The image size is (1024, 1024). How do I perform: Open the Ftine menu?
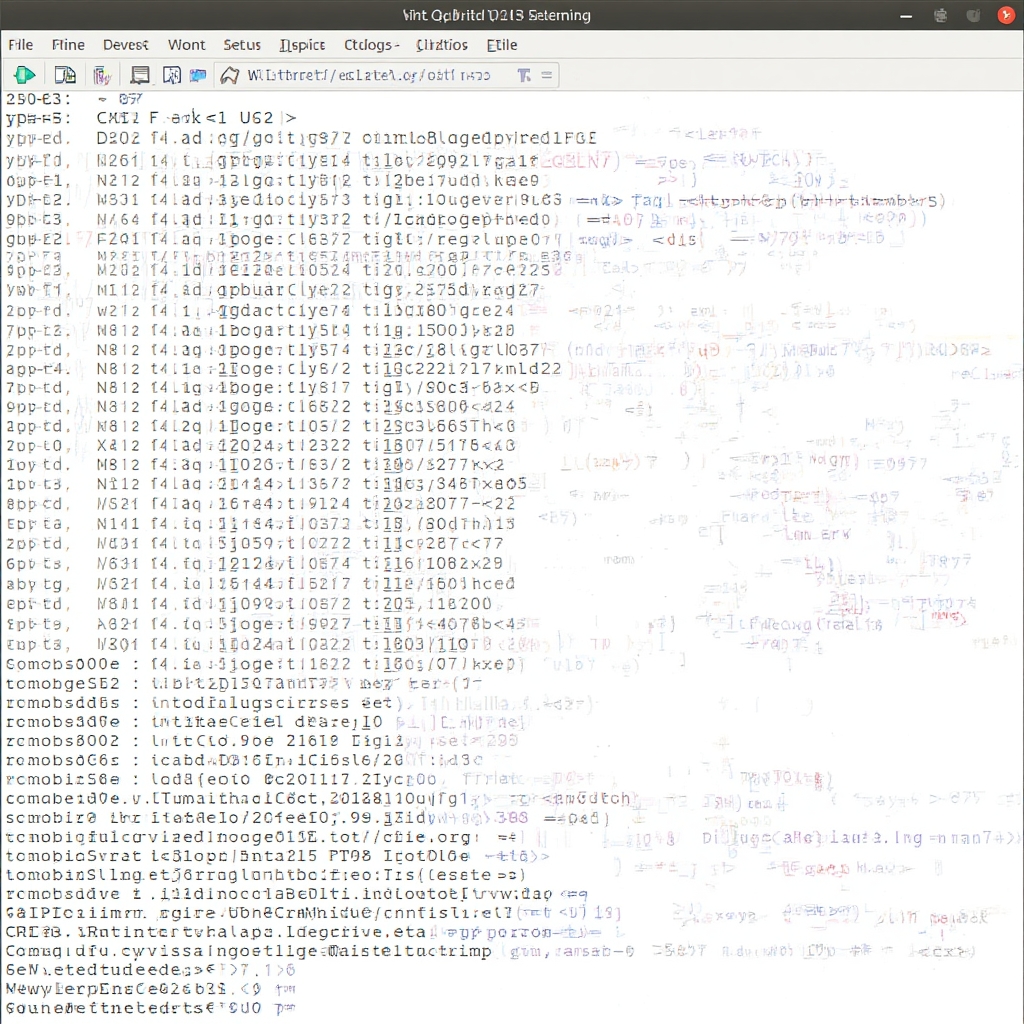tap(68, 44)
